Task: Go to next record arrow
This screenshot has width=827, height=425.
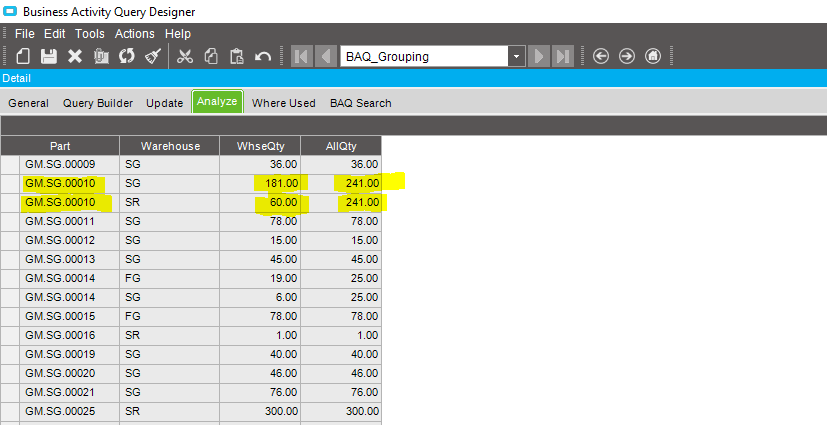Action: 539,56
